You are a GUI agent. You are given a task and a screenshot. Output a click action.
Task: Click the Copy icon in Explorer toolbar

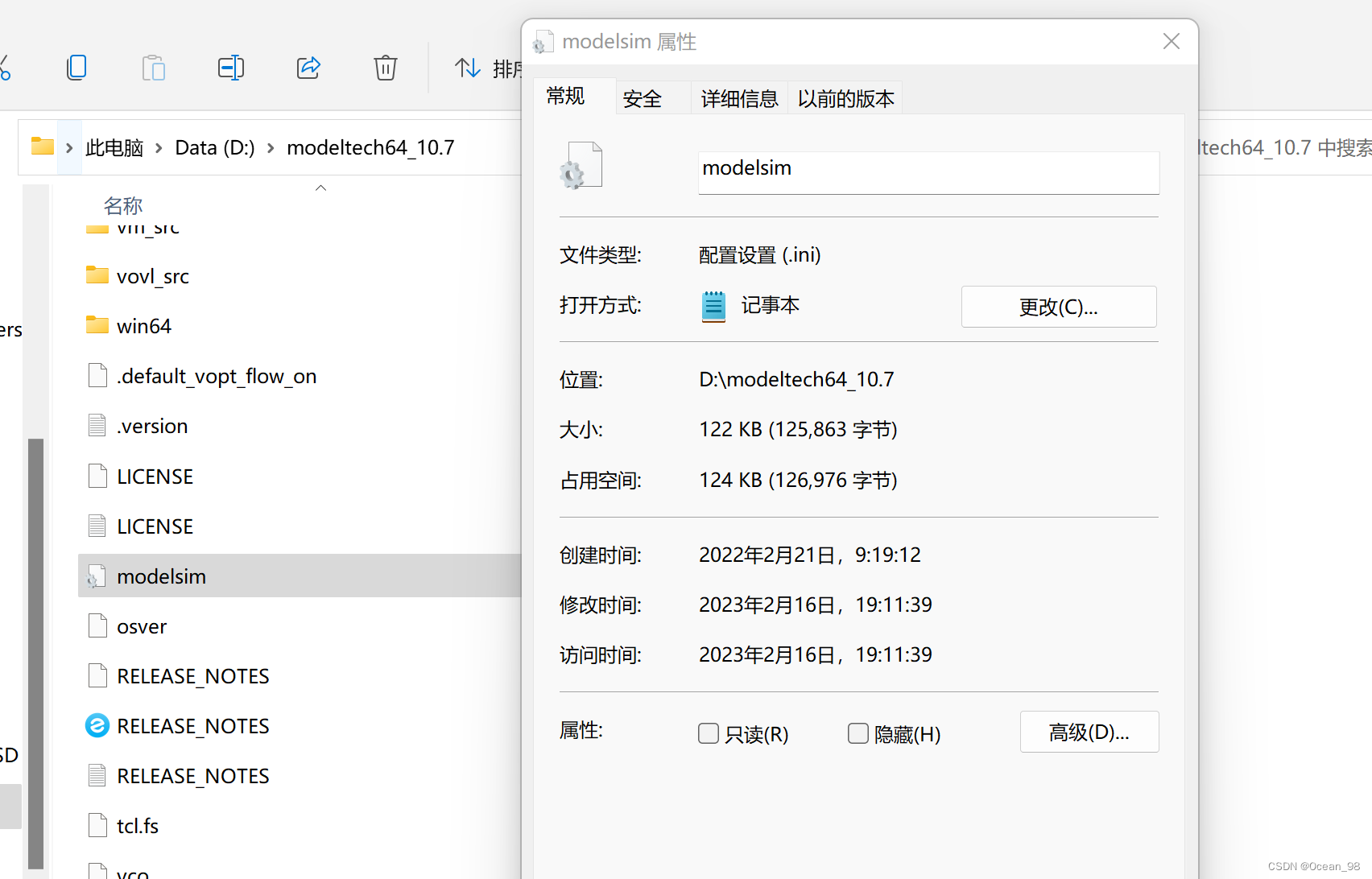(76, 68)
